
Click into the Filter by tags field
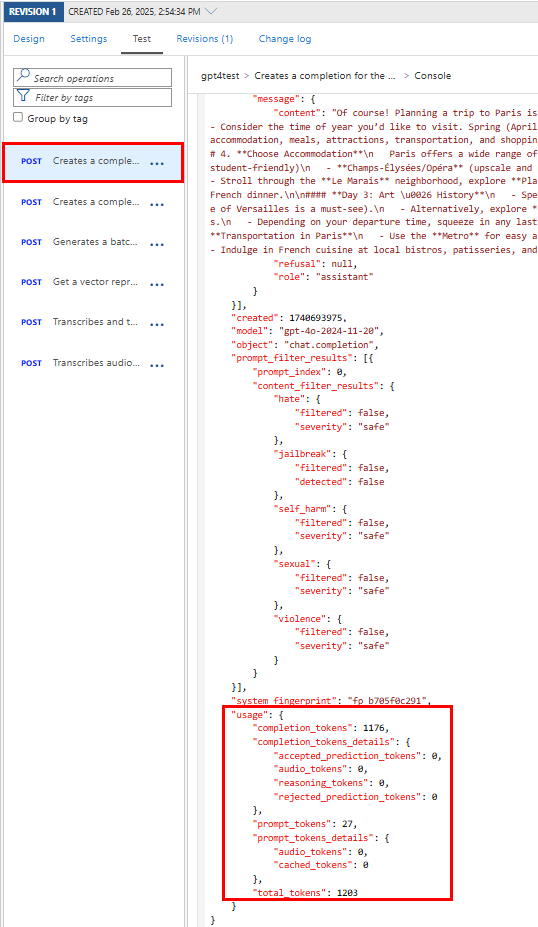pos(93,98)
